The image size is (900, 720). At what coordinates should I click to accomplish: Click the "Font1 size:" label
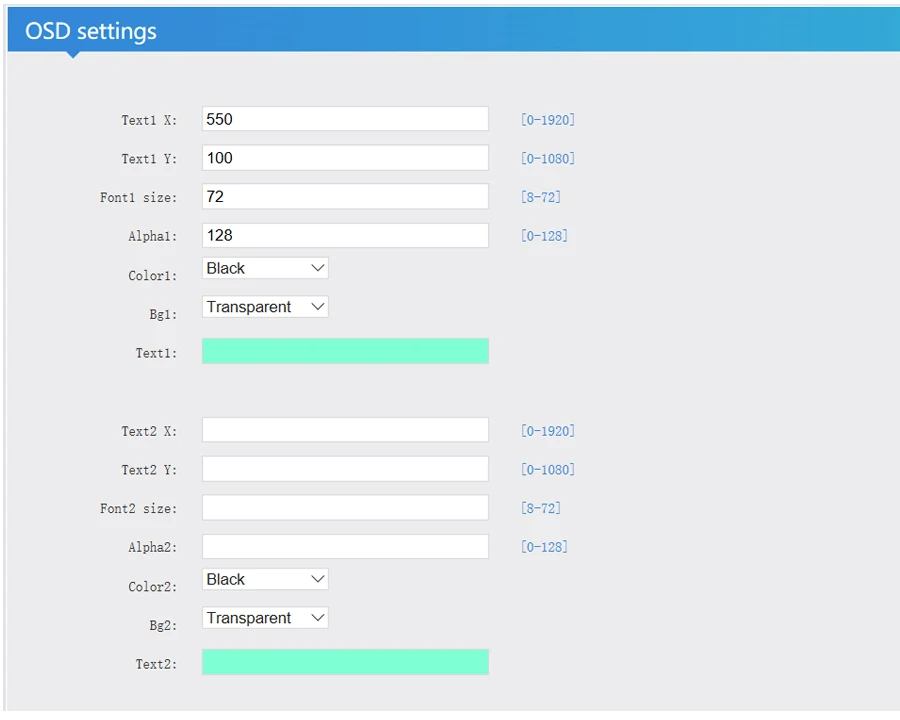click(x=138, y=198)
